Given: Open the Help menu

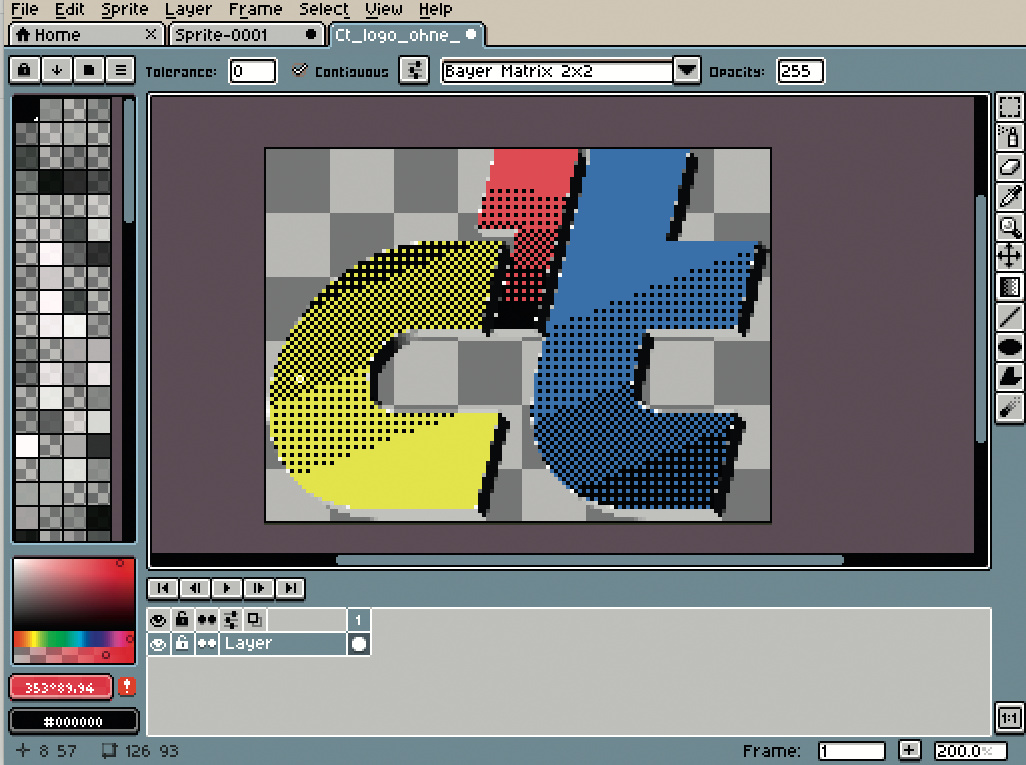Looking at the screenshot, I should 435,9.
